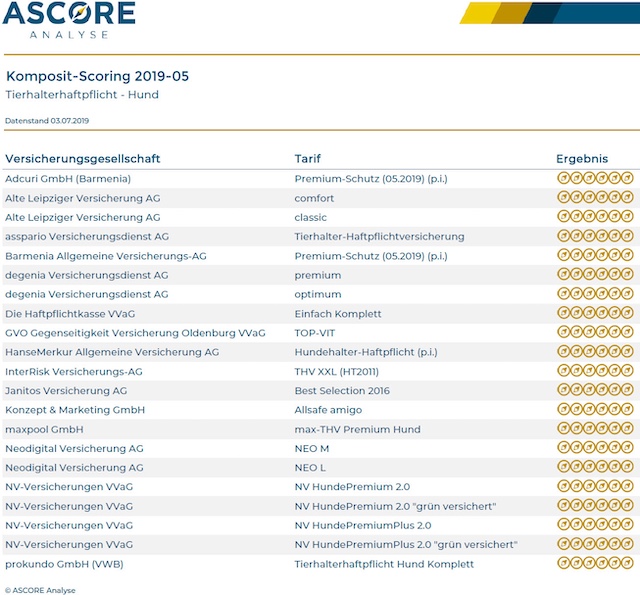
Task: Click the Allsafe amigo tariff
Action: coord(328,410)
